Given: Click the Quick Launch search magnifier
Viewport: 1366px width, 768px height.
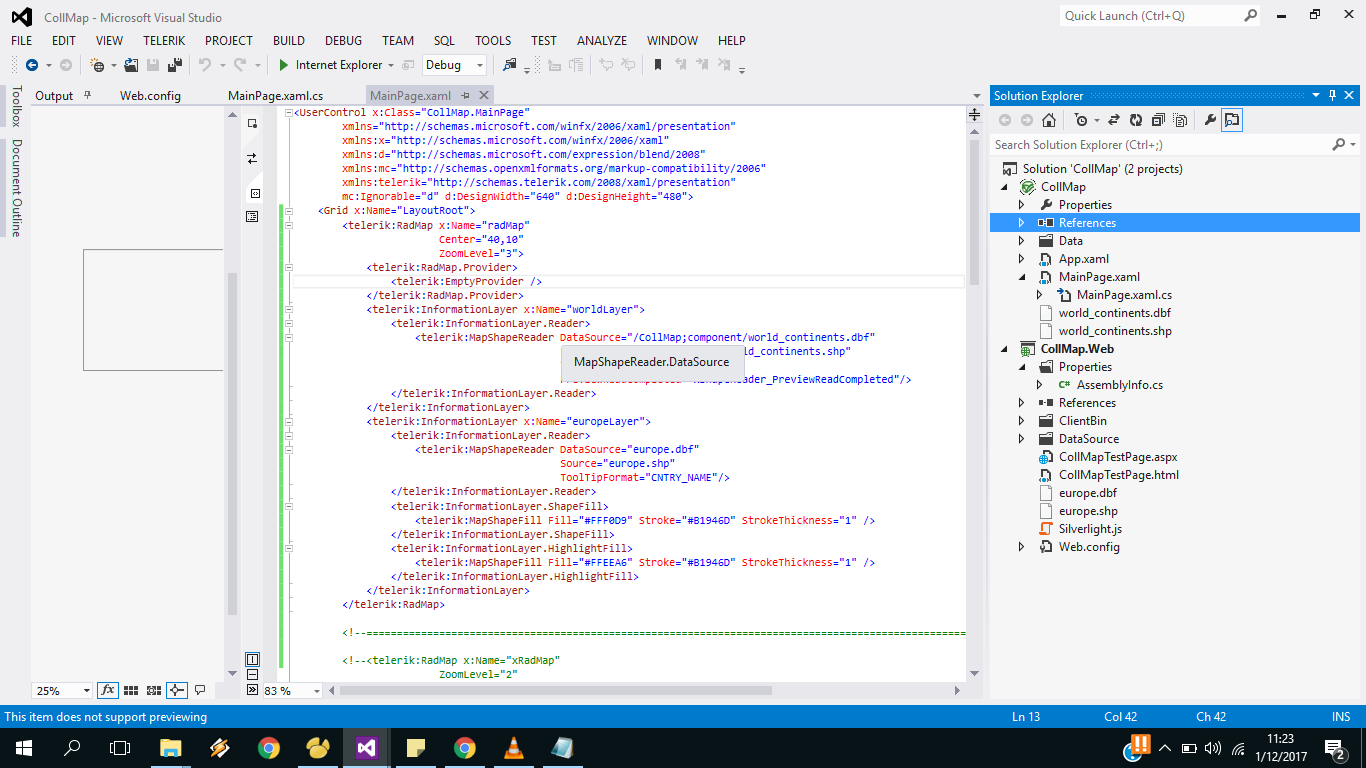Looking at the screenshot, I should pyautogui.click(x=1251, y=16).
